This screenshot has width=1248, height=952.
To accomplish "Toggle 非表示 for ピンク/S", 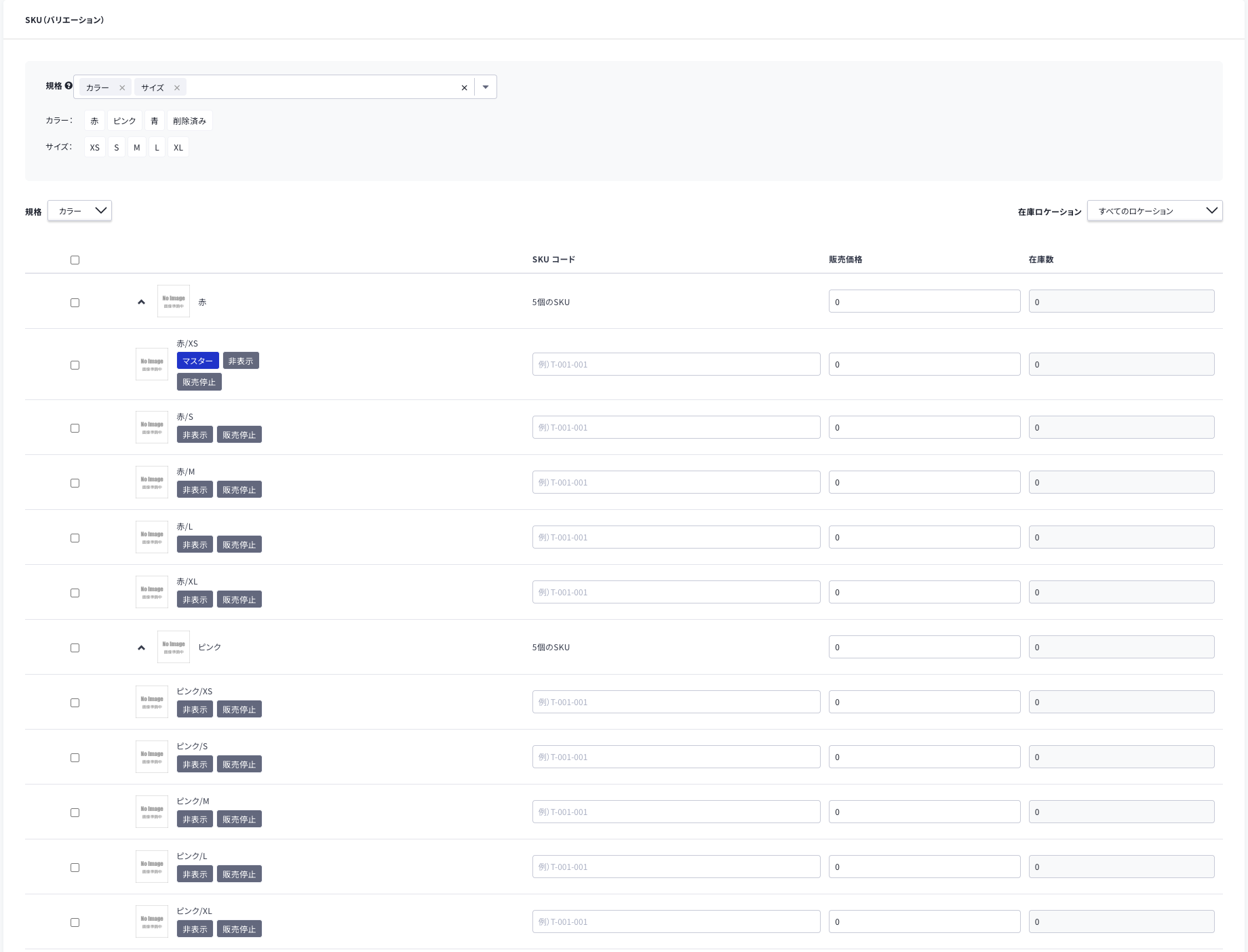I will [195, 764].
